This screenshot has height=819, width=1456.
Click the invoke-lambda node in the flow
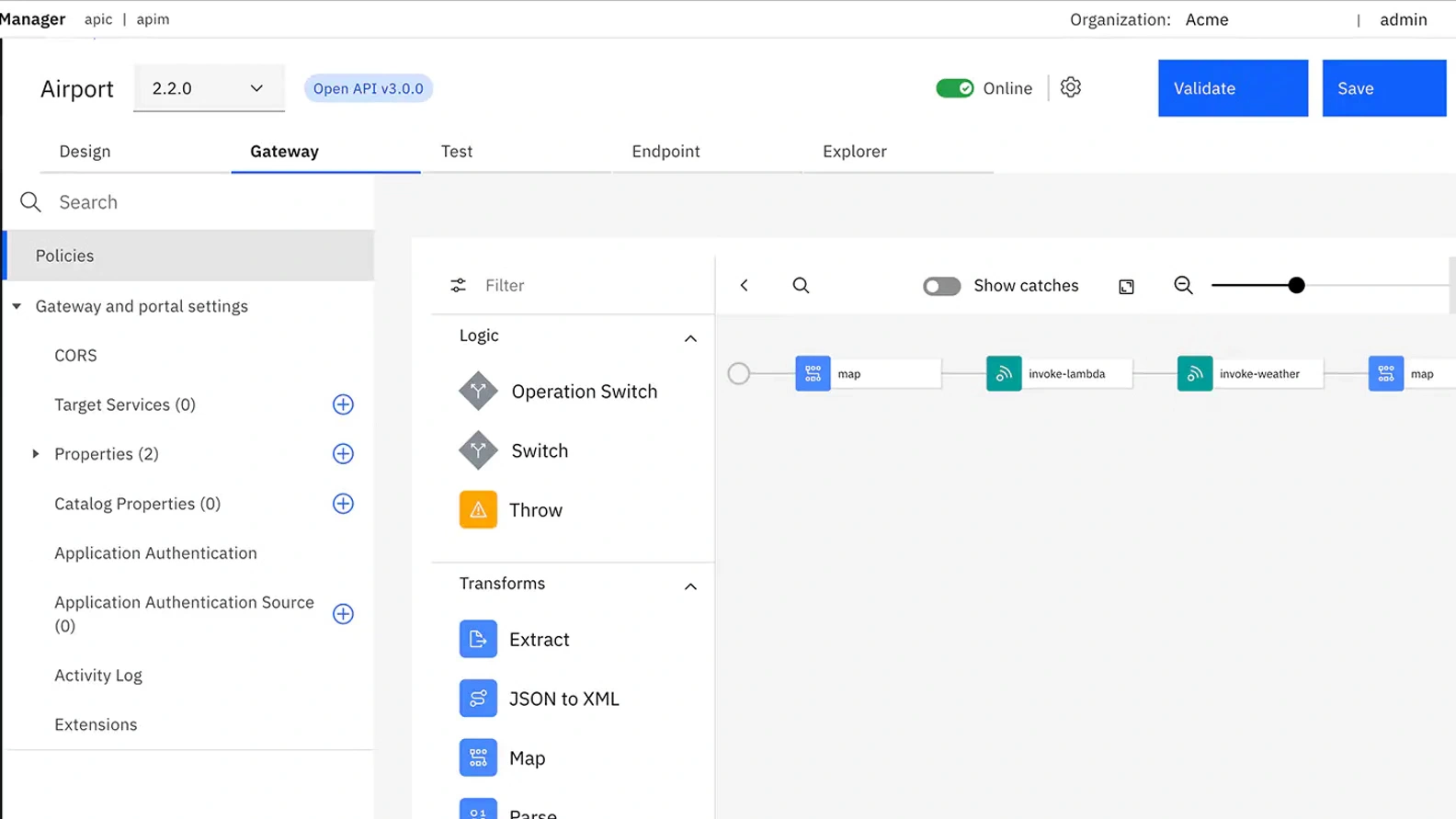coord(1058,374)
